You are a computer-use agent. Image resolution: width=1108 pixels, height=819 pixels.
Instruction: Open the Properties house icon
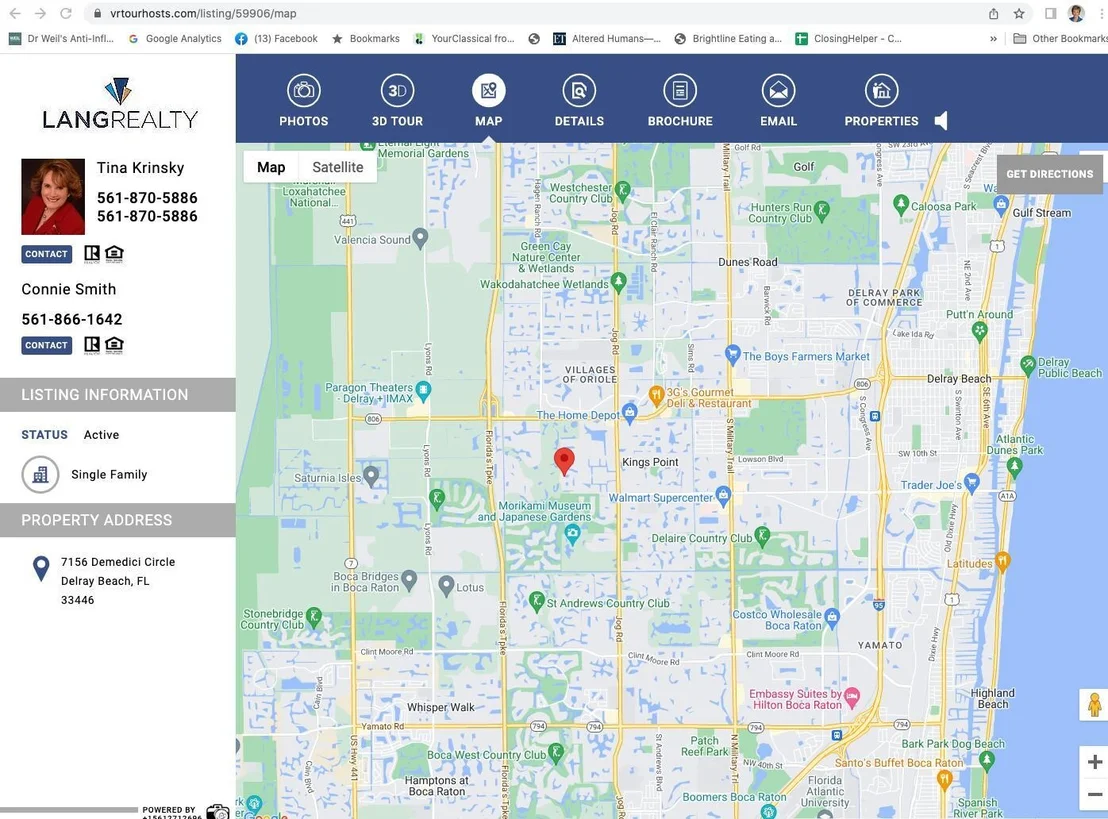coord(881,91)
